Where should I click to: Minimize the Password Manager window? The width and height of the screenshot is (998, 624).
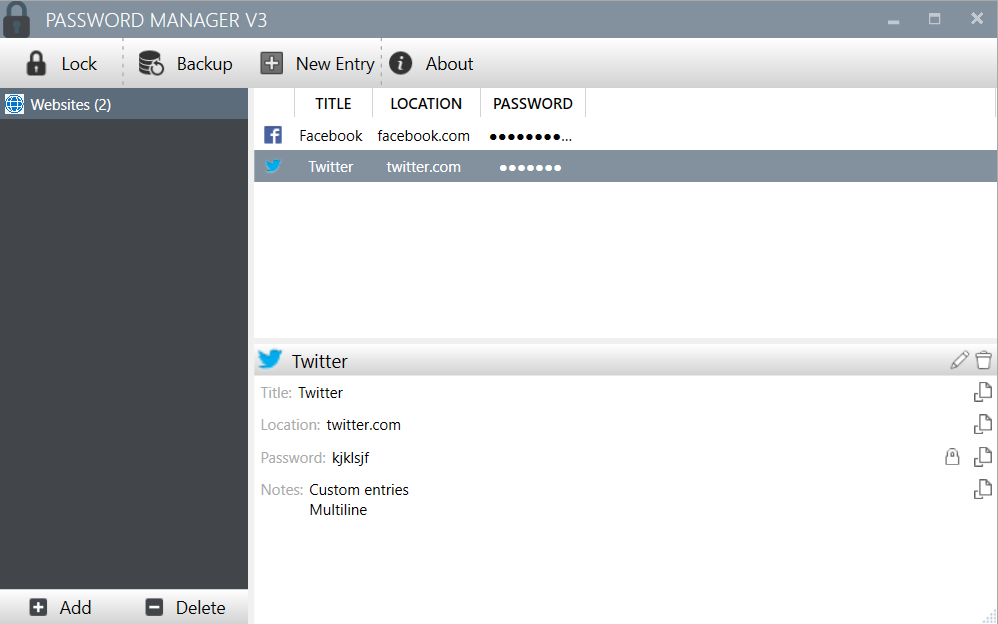[894, 20]
